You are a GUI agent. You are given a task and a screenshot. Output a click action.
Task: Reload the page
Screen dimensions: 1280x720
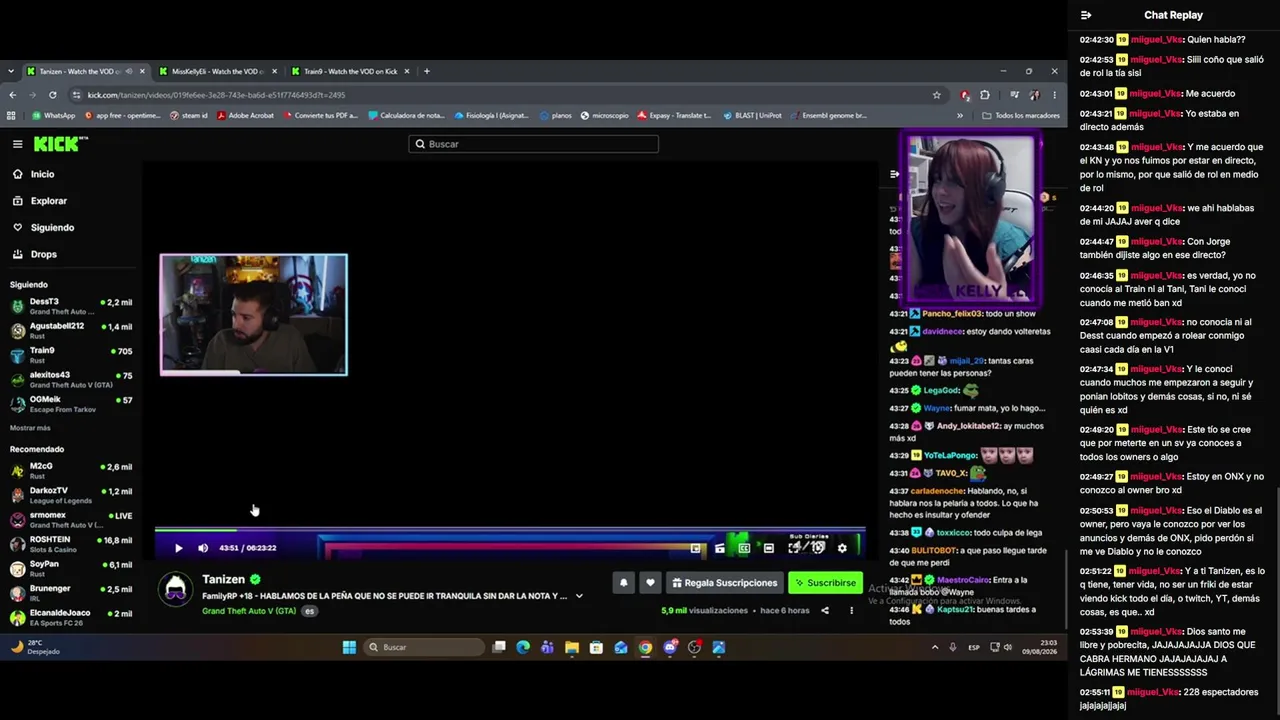click(52, 95)
